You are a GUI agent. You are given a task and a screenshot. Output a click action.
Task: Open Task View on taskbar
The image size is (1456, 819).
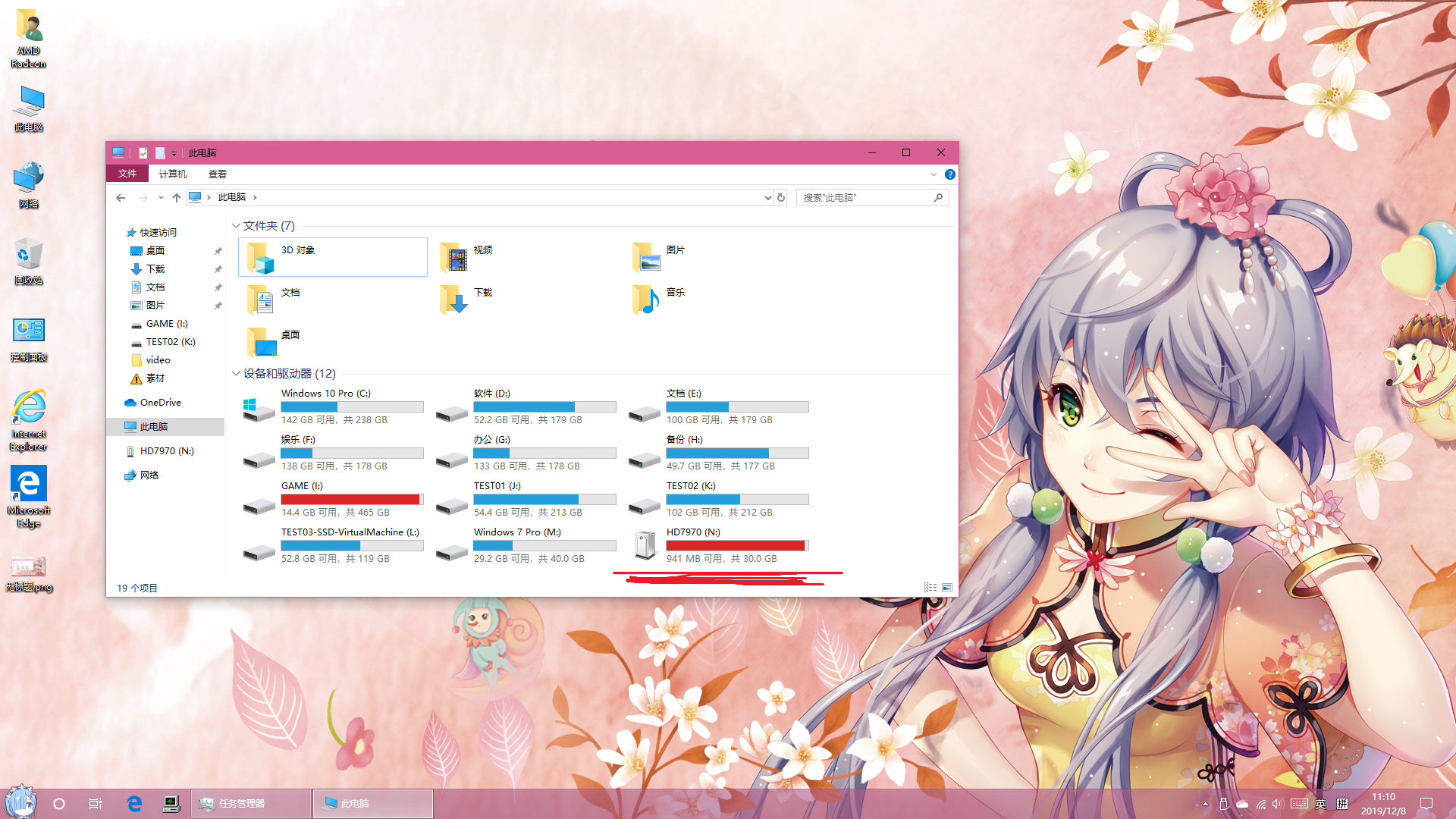click(x=96, y=804)
